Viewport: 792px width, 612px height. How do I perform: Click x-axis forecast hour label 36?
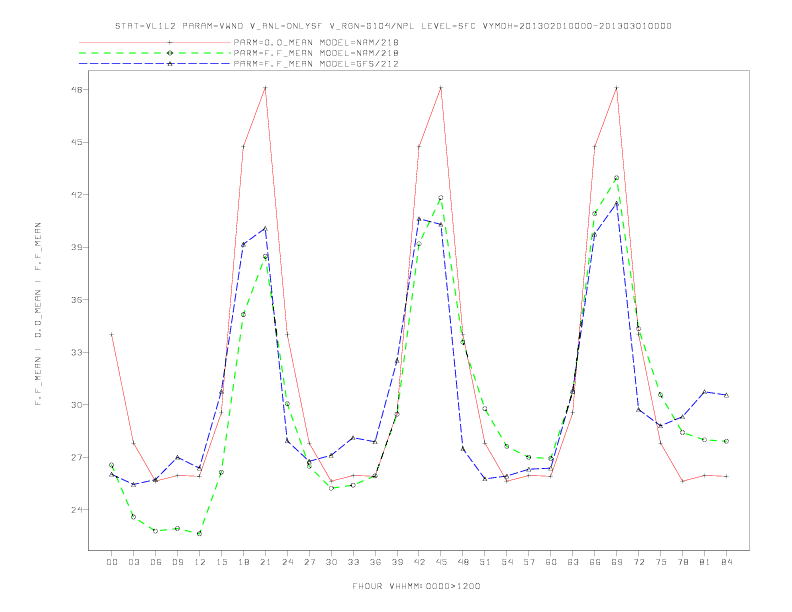tap(375, 562)
